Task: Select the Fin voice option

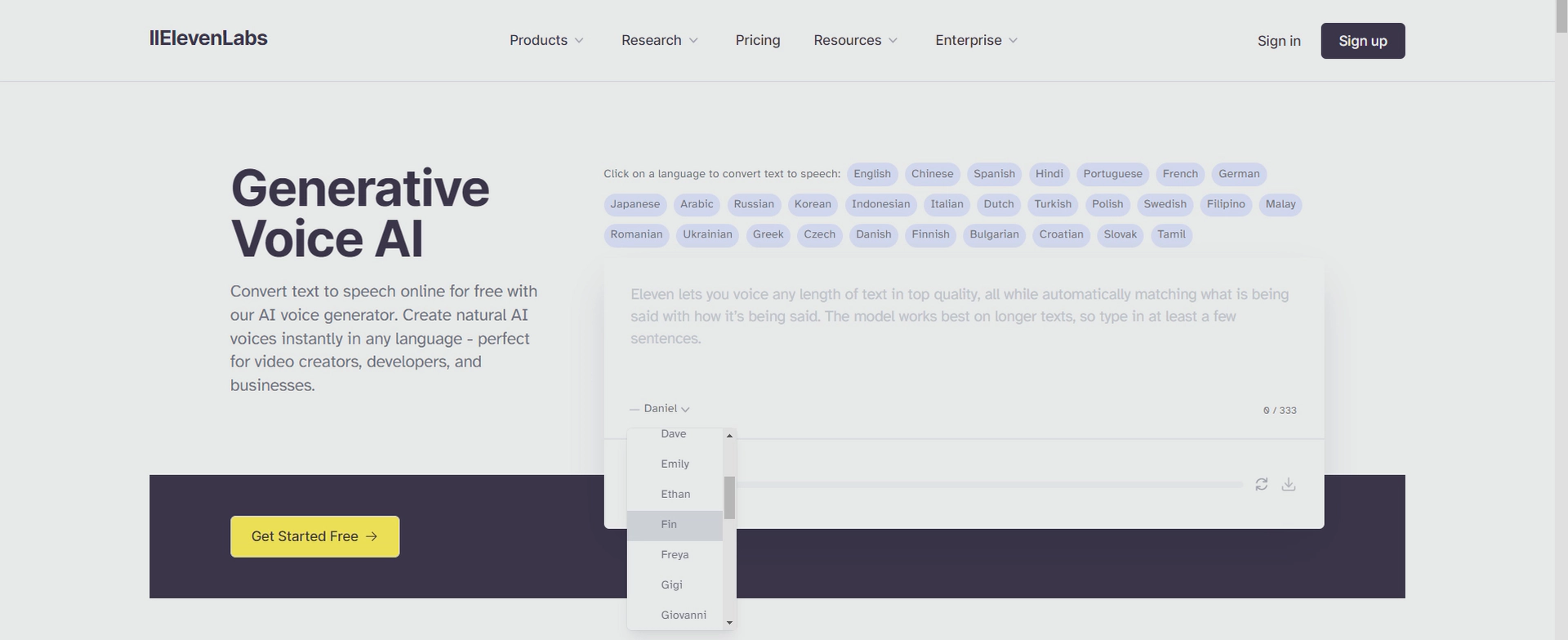Action: (675, 524)
